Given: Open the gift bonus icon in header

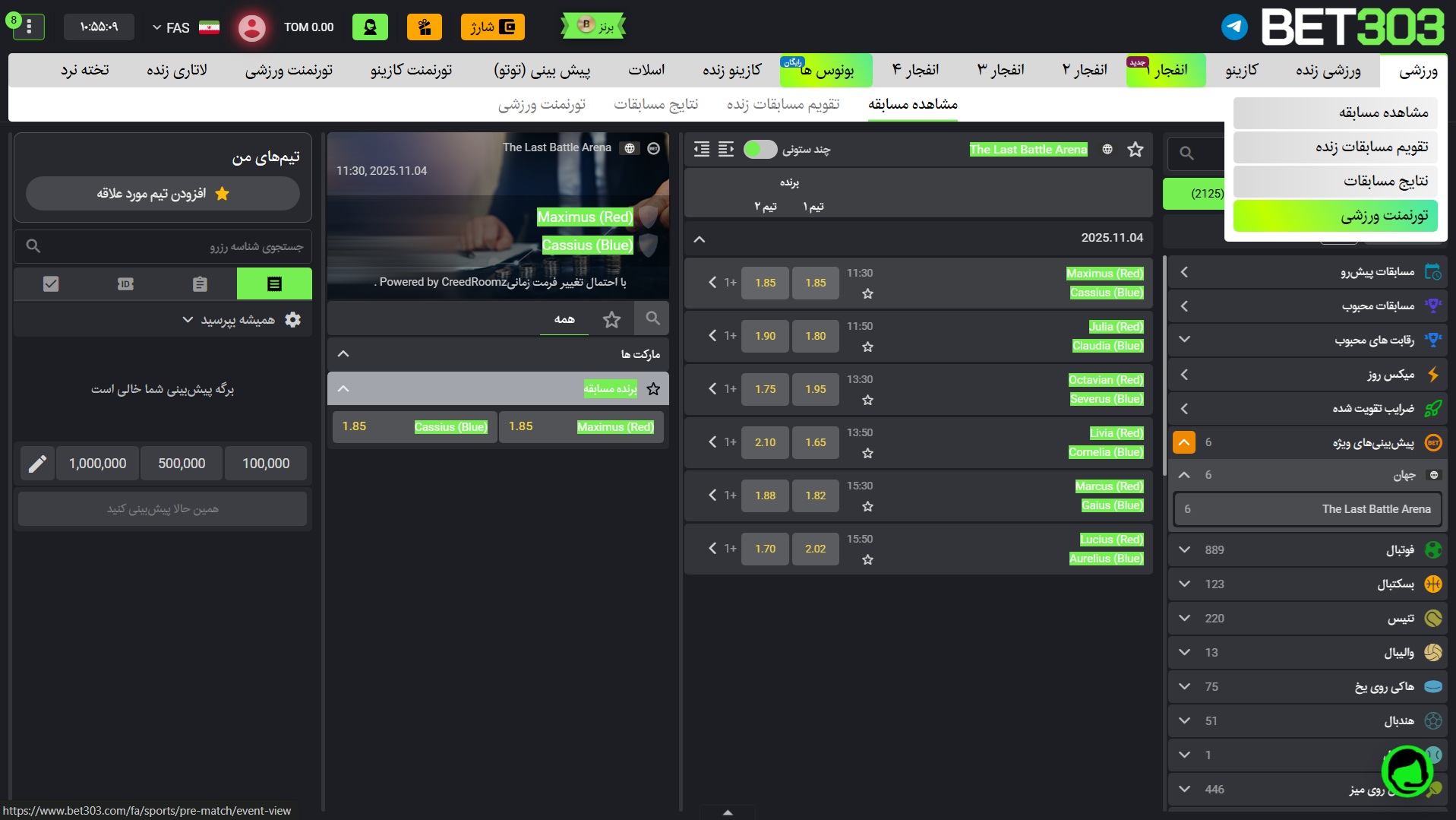Looking at the screenshot, I should point(424,27).
